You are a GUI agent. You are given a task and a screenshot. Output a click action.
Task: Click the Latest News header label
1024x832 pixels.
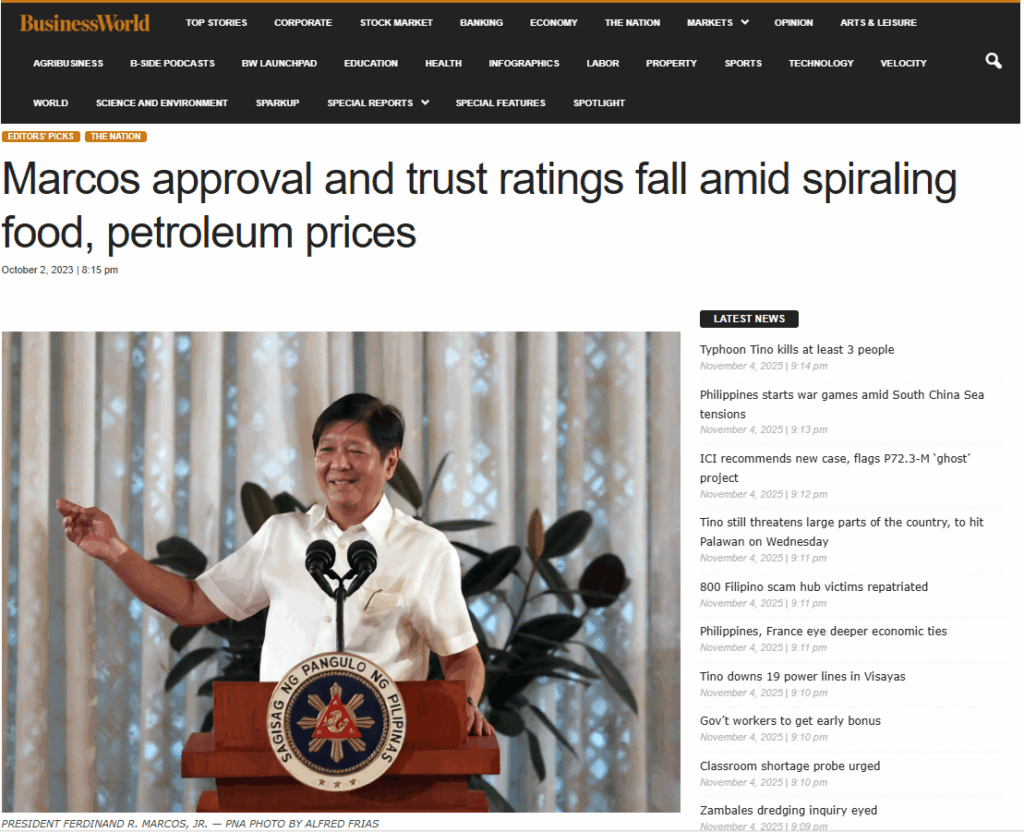(748, 319)
